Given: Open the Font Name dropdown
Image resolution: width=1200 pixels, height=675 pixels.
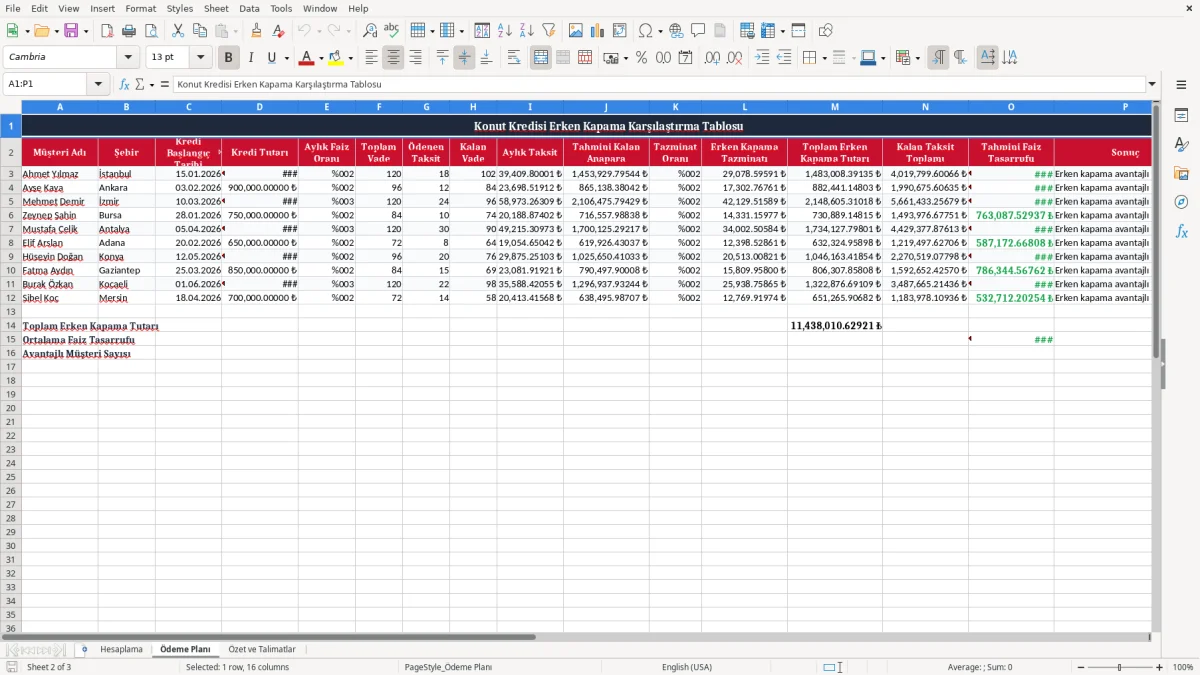Looking at the screenshot, I should (x=128, y=57).
